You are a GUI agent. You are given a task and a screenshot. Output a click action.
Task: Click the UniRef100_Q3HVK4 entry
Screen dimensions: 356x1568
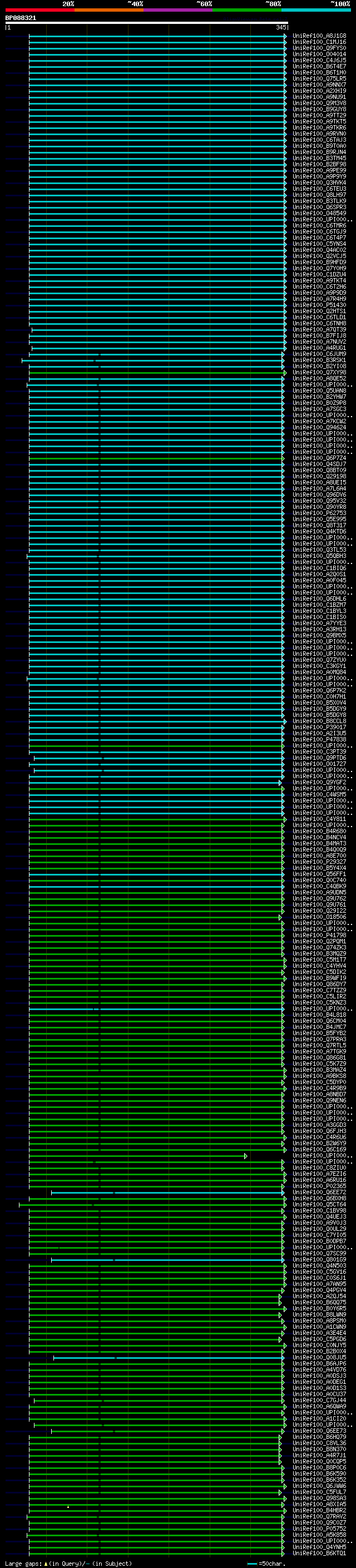point(319,182)
